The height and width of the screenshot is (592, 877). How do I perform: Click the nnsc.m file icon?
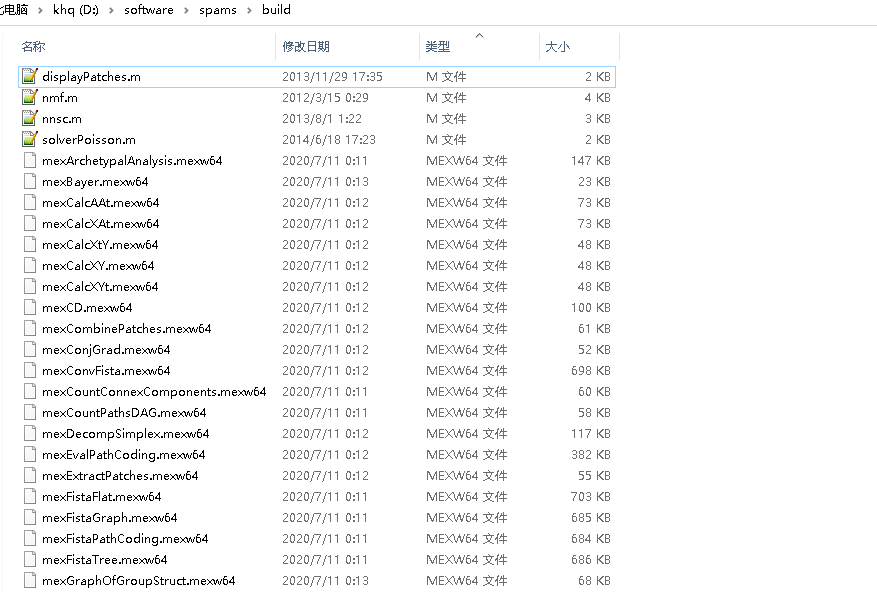pyautogui.click(x=30, y=118)
